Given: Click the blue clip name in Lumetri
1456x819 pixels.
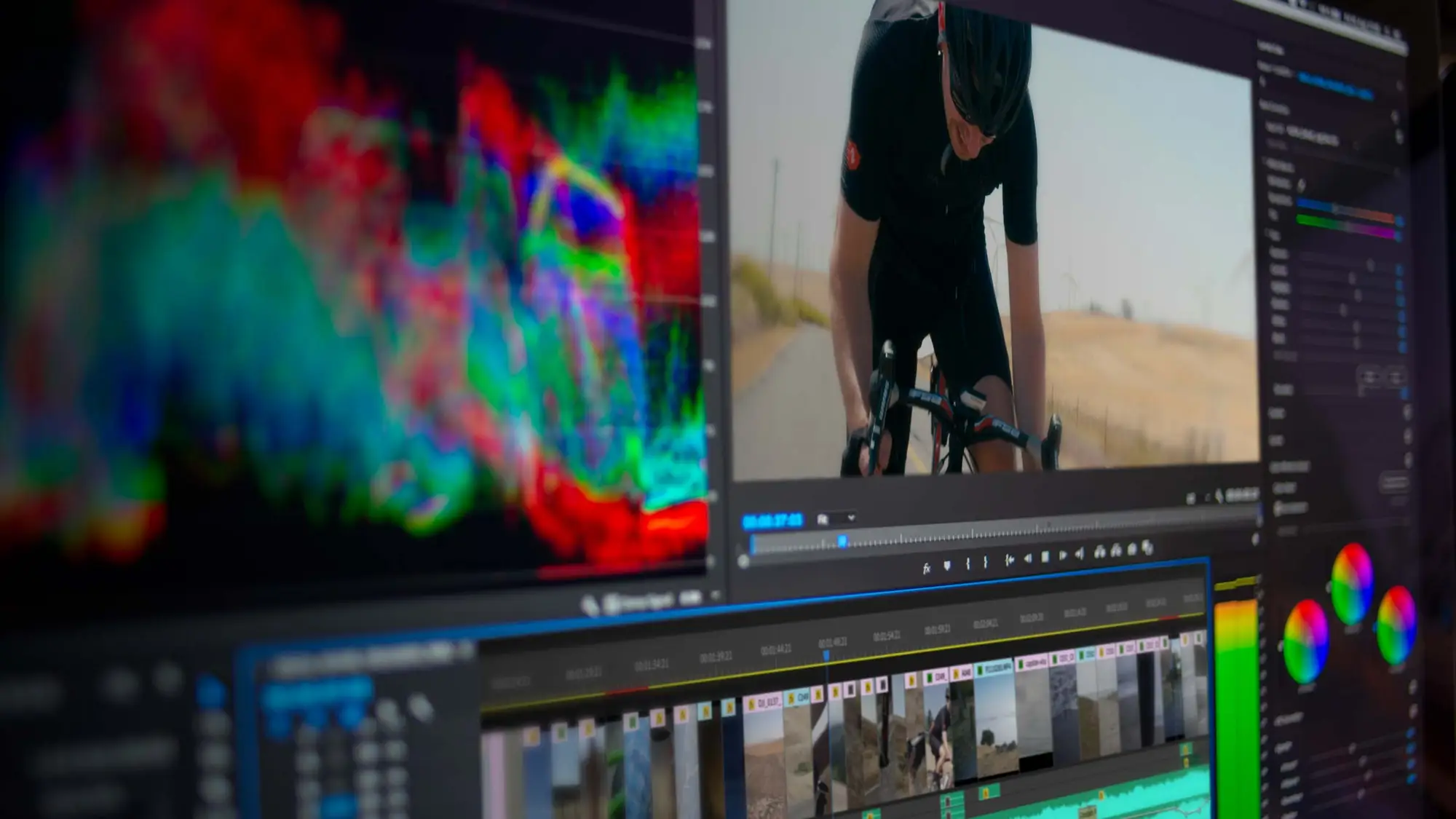Looking at the screenshot, I should point(1336,86).
